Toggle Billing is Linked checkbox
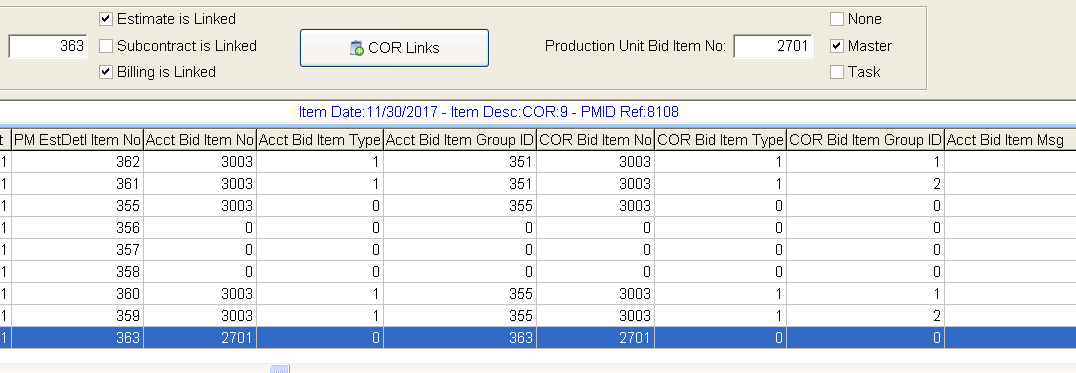This screenshot has height=373, width=1076. pyautogui.click(x=106, y=72)
